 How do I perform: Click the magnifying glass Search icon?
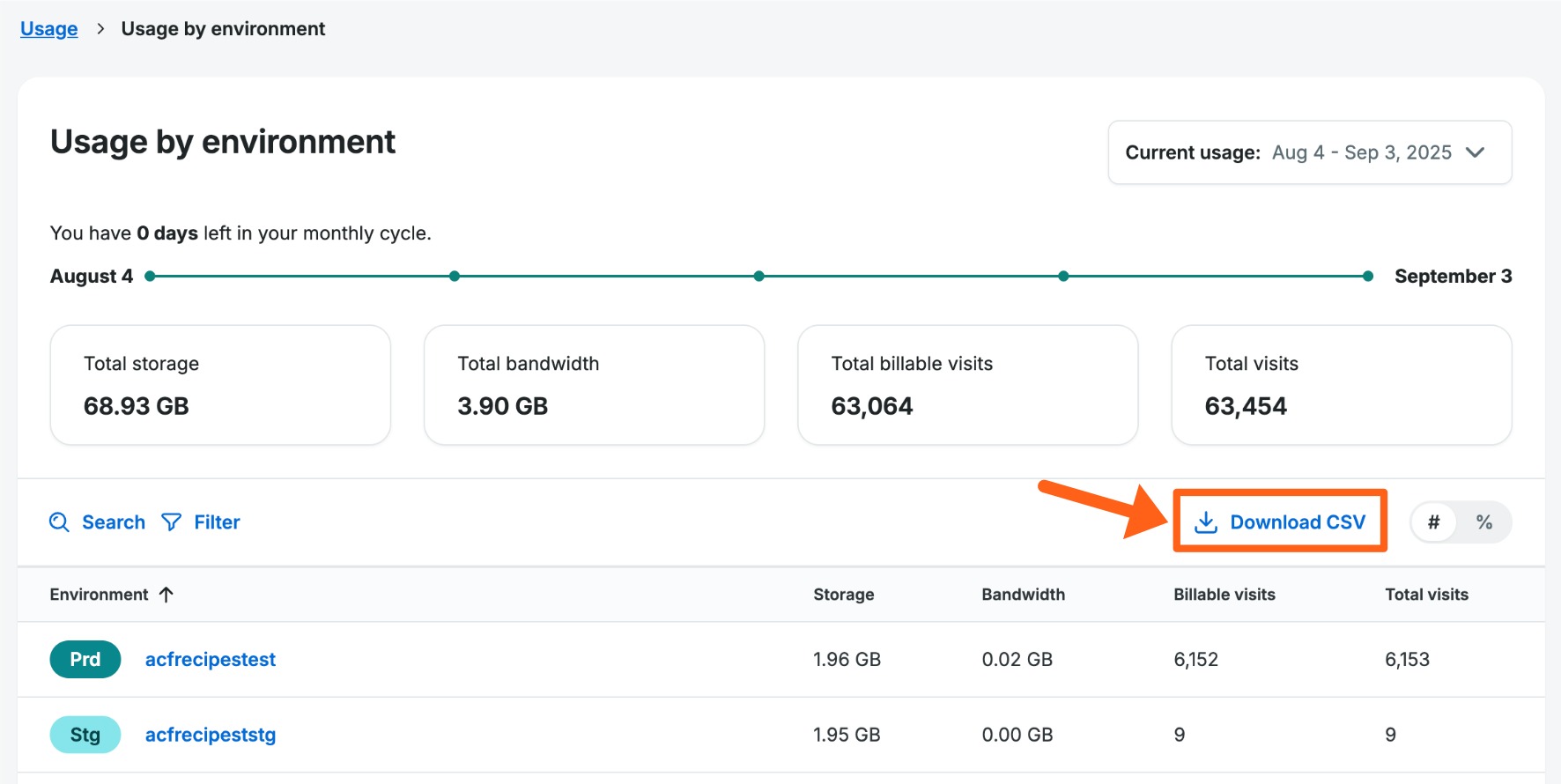point(59,522)
